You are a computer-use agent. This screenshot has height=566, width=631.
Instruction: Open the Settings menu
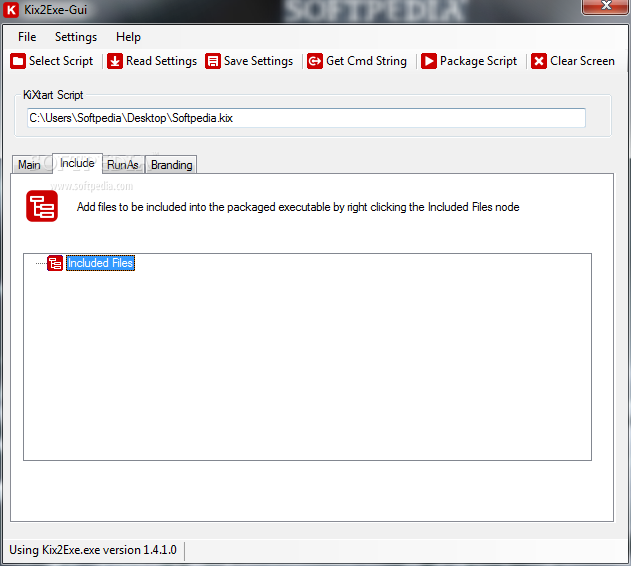(x=76, y=37)
